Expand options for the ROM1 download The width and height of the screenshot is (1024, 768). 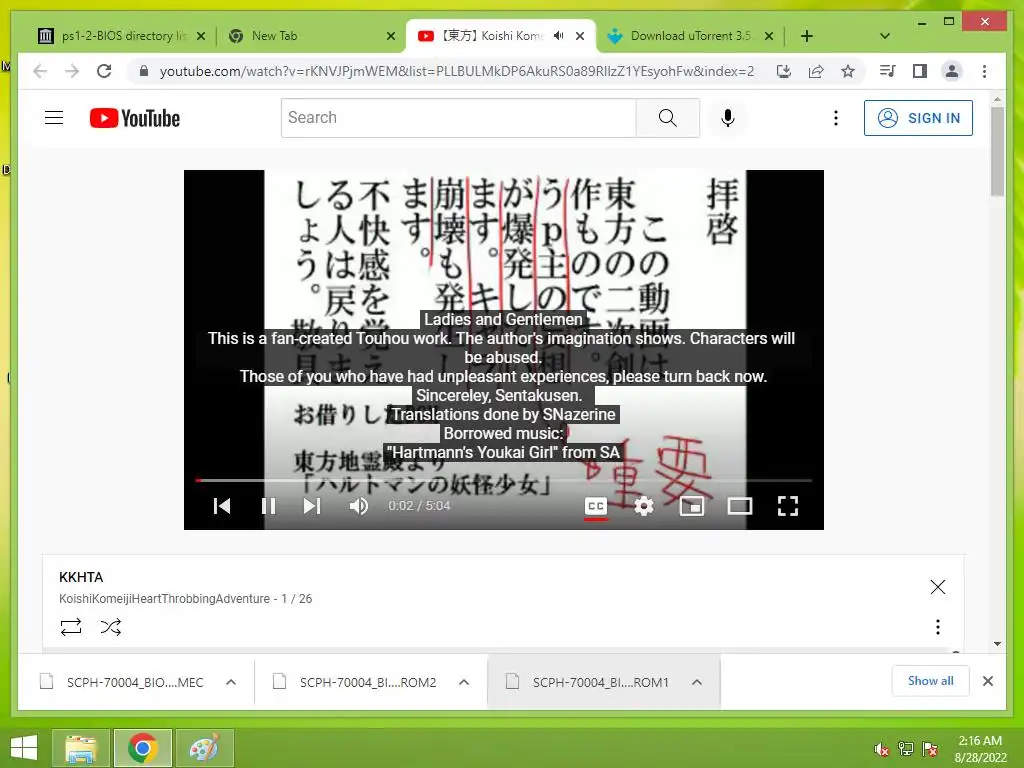697,682
